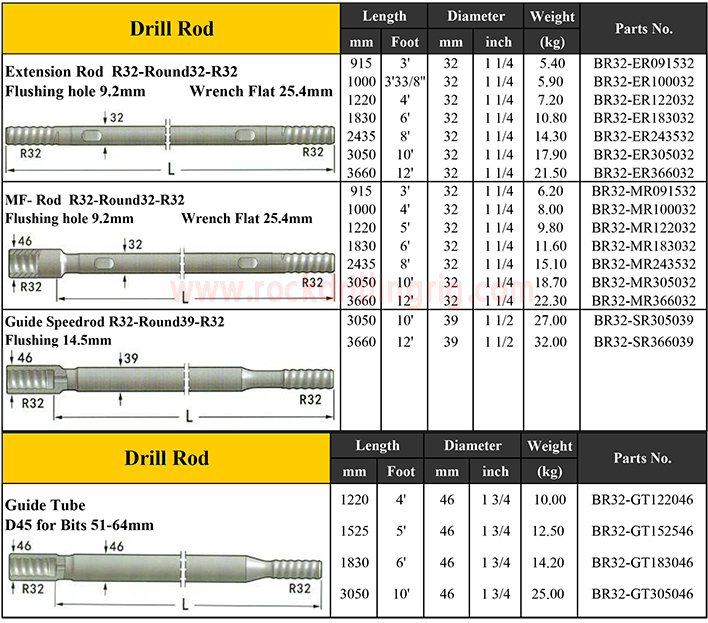Click the Guide Speedrod R32-Round39-R32 heading

coord(115,321)
